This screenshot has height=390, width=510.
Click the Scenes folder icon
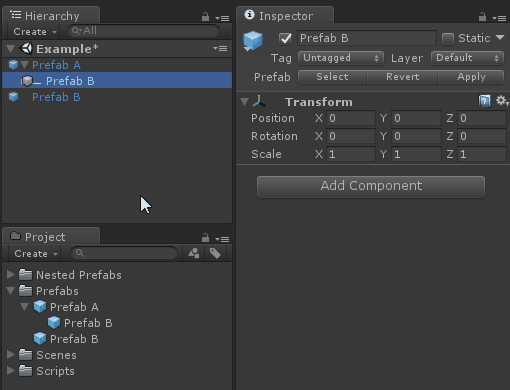coord(26,355)
